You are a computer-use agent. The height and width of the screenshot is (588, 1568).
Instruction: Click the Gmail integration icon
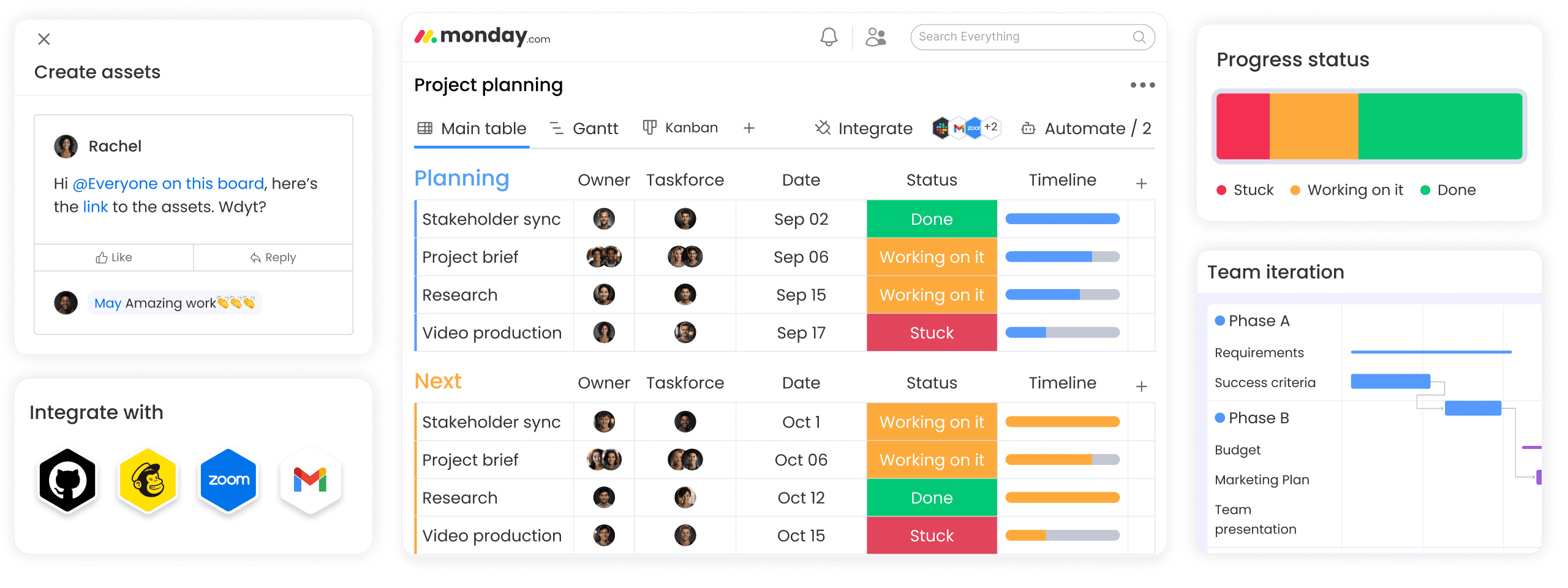tap(310, 480)
